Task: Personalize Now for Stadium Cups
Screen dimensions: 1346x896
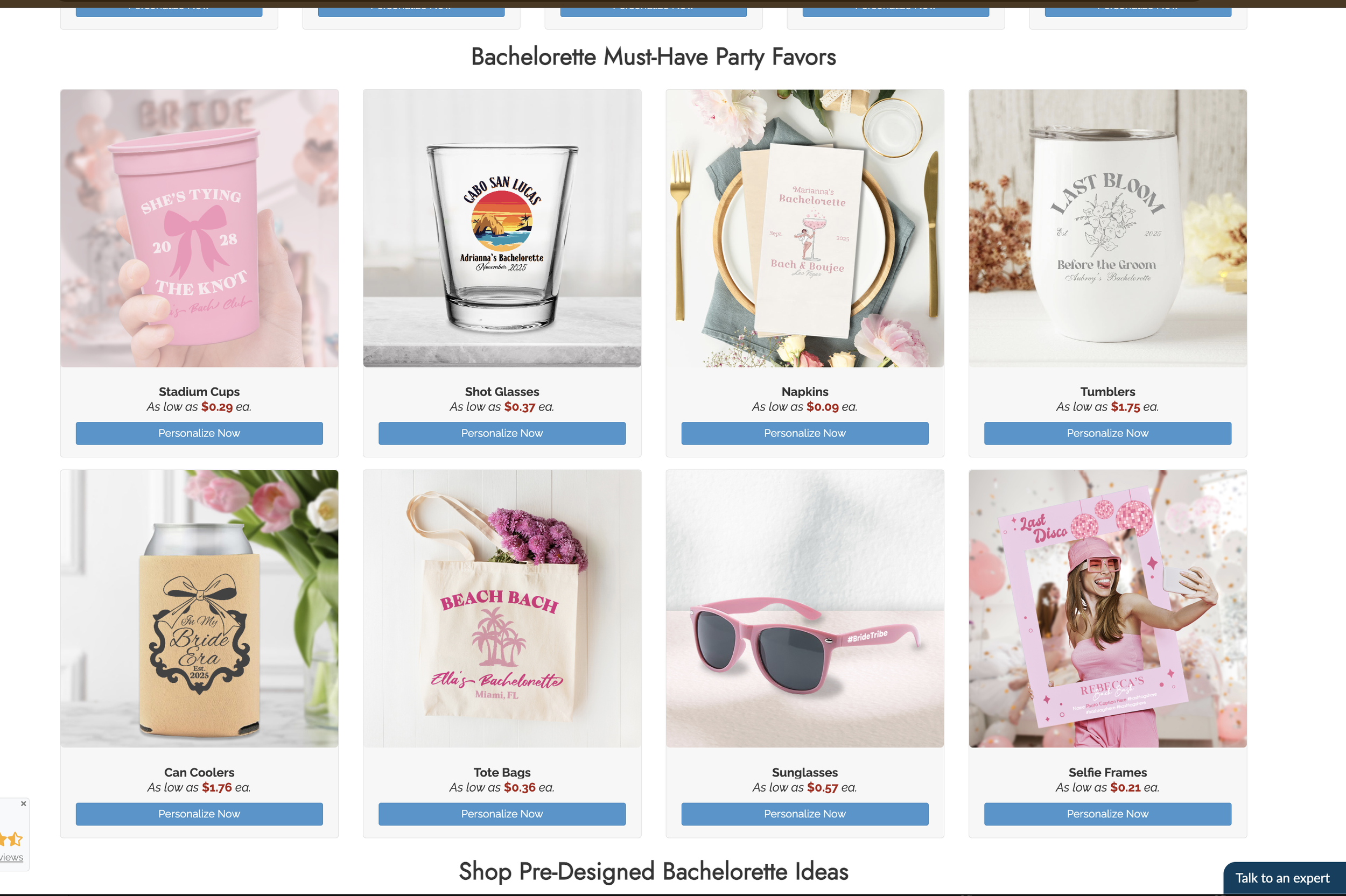Action: (x=199, y=433)
